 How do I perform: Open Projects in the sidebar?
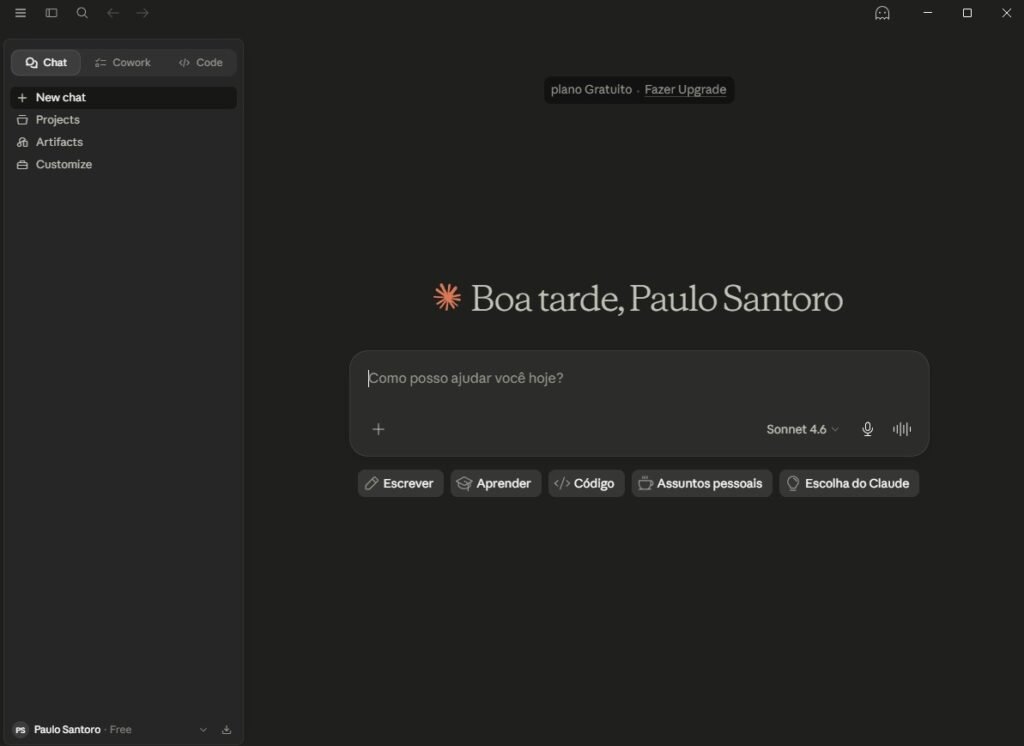(x=123, y=120)
